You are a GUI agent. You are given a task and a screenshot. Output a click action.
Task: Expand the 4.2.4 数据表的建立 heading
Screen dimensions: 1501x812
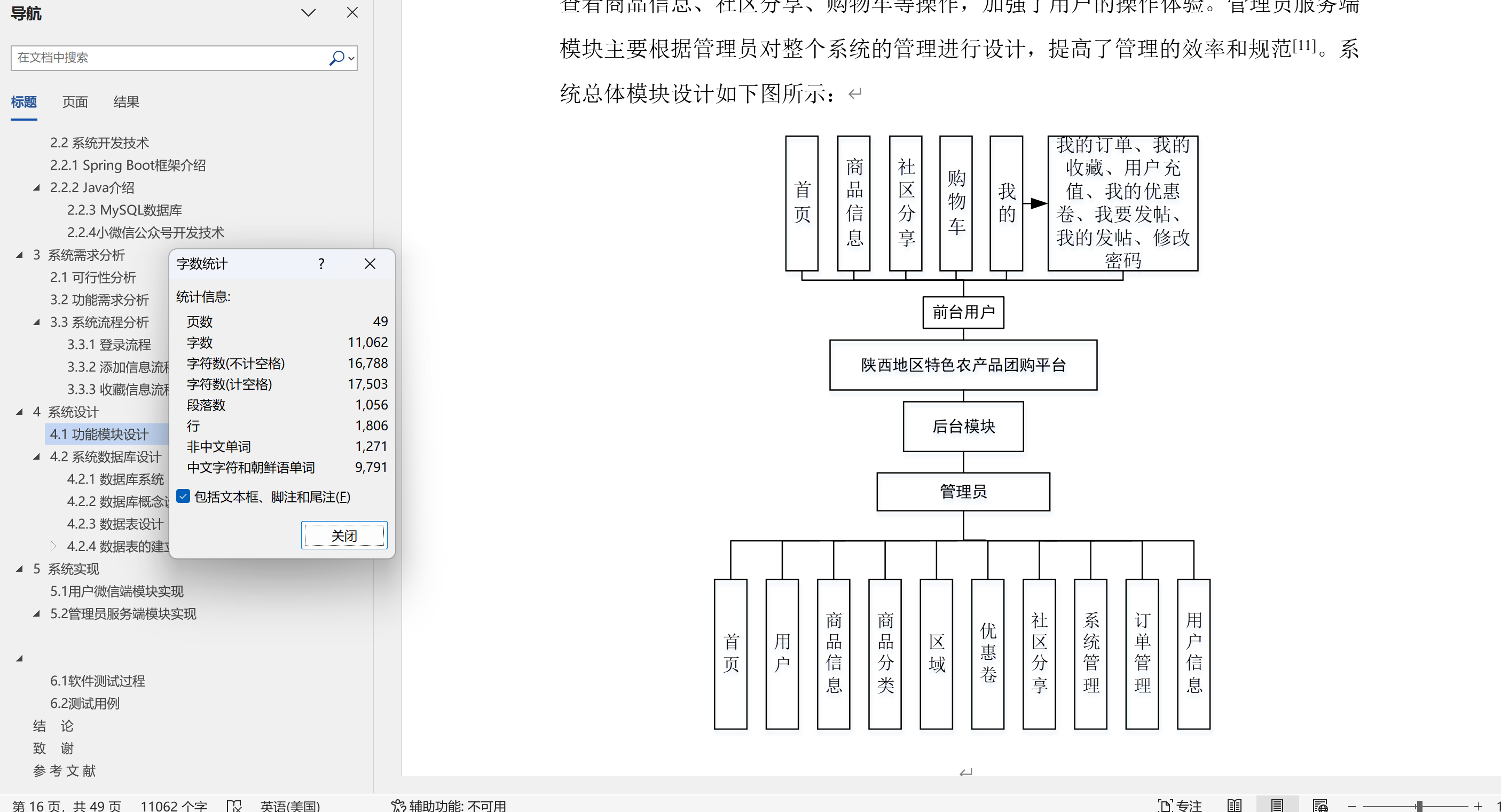pyautogui.click(x=53, y=546)
